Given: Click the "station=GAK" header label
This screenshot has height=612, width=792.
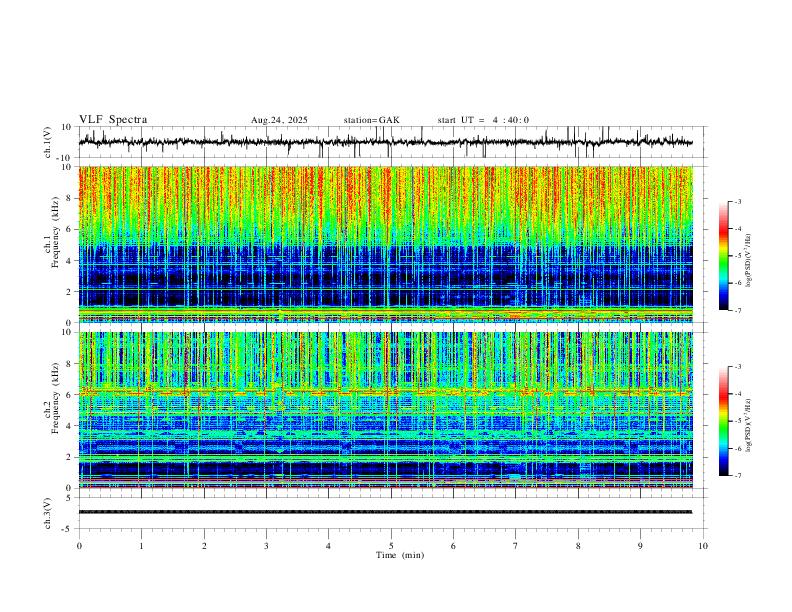Looking at the screenshot, I should tap(371, 120).
